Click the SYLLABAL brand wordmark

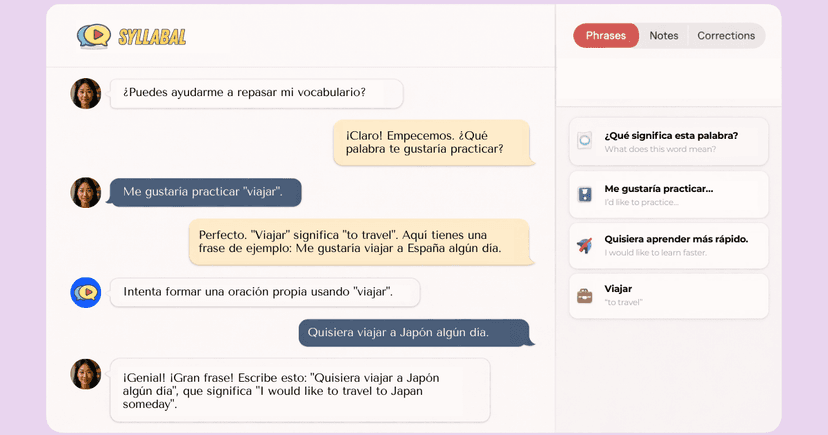tap(152, 36)
